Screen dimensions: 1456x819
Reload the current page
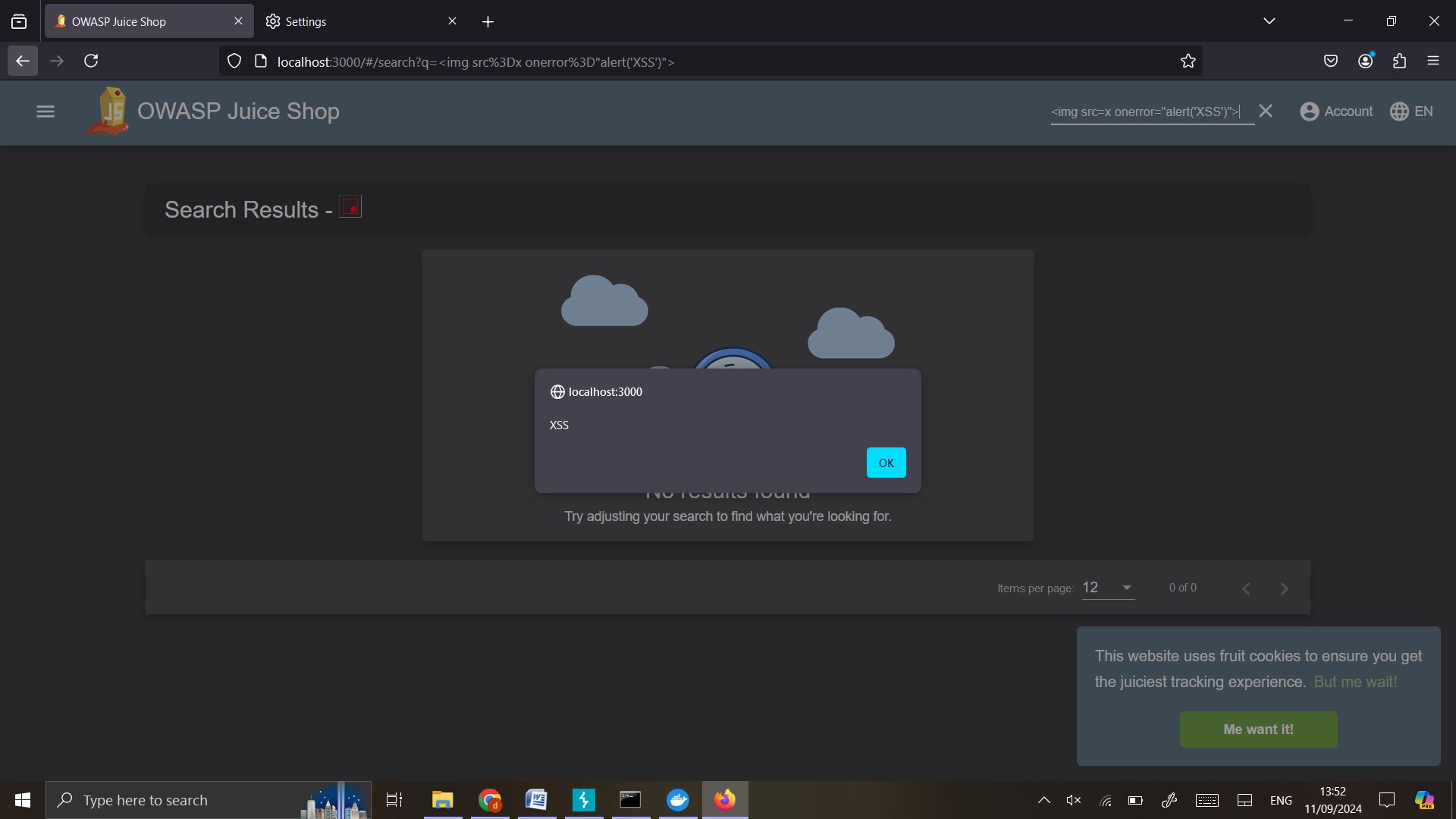click(x=91, y=61)
